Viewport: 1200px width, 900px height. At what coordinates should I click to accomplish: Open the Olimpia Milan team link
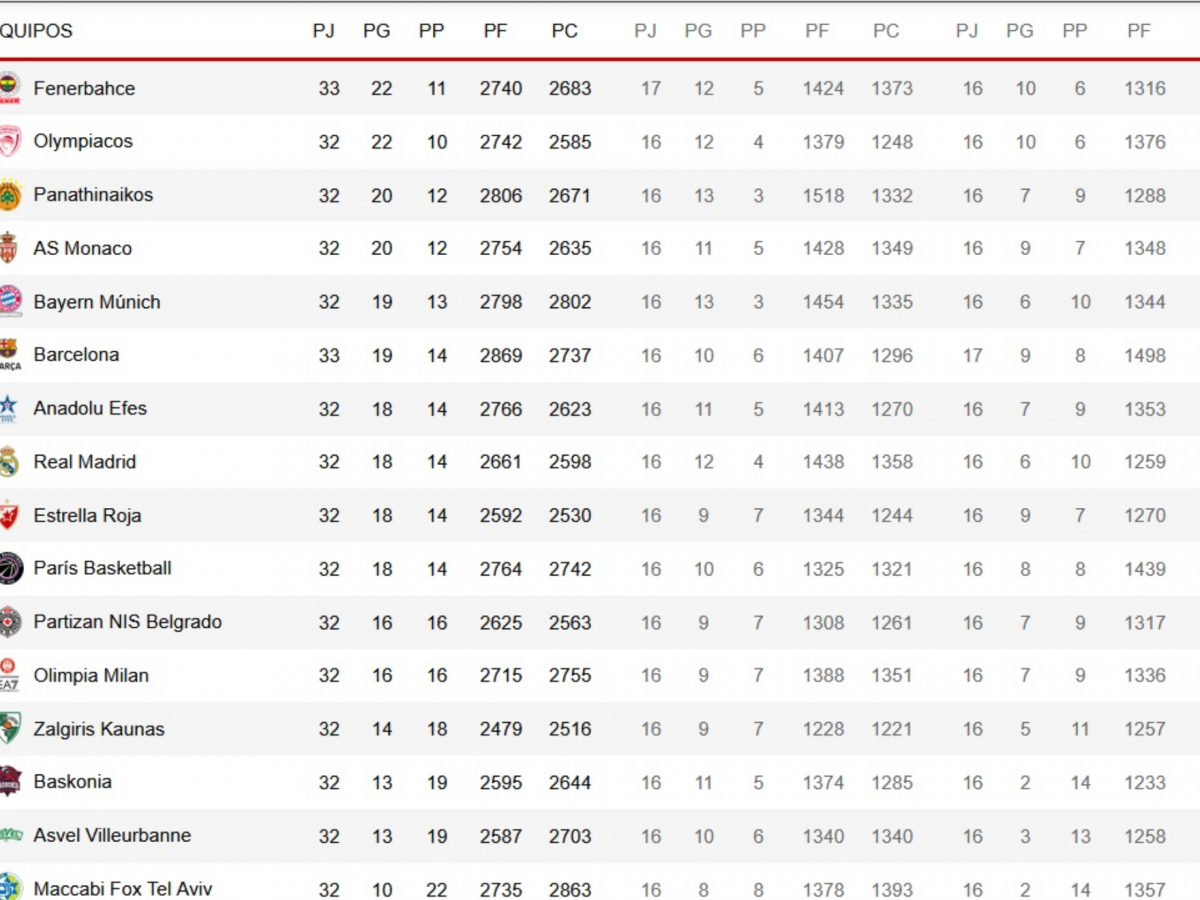[x=91, y=675]
